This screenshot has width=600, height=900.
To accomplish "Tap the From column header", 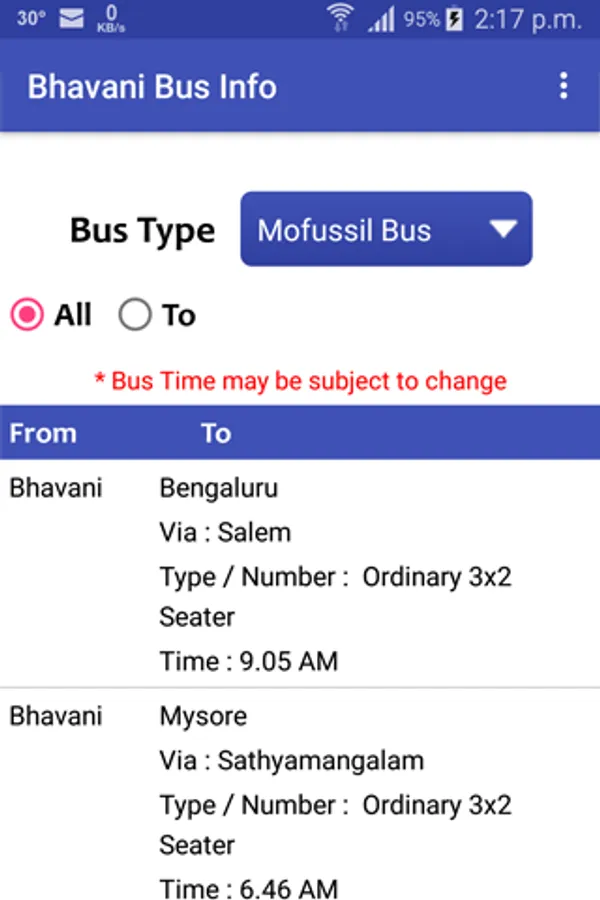I will [x=43, y=433].
